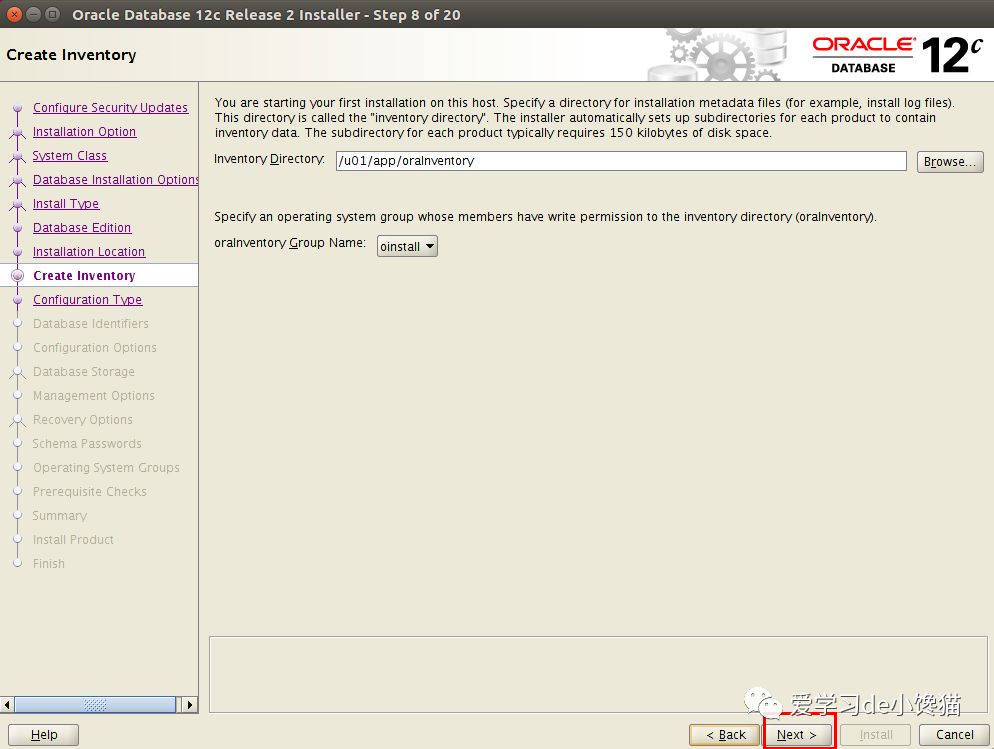Open the Installation Location step
994x749 pixels.
pyautogui.click(x=89, y=252)
